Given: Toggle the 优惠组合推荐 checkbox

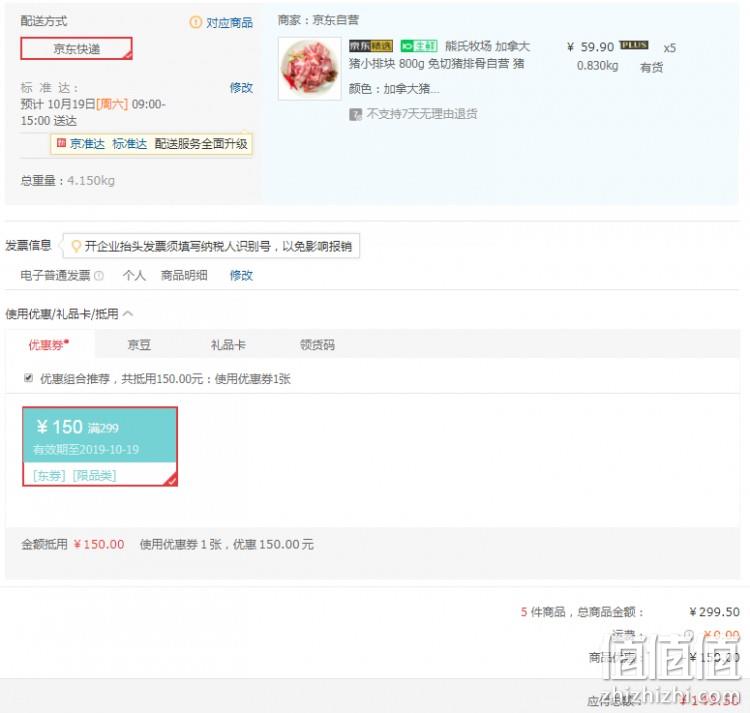Looking at the screenshot, I should [x=28, y=378].
